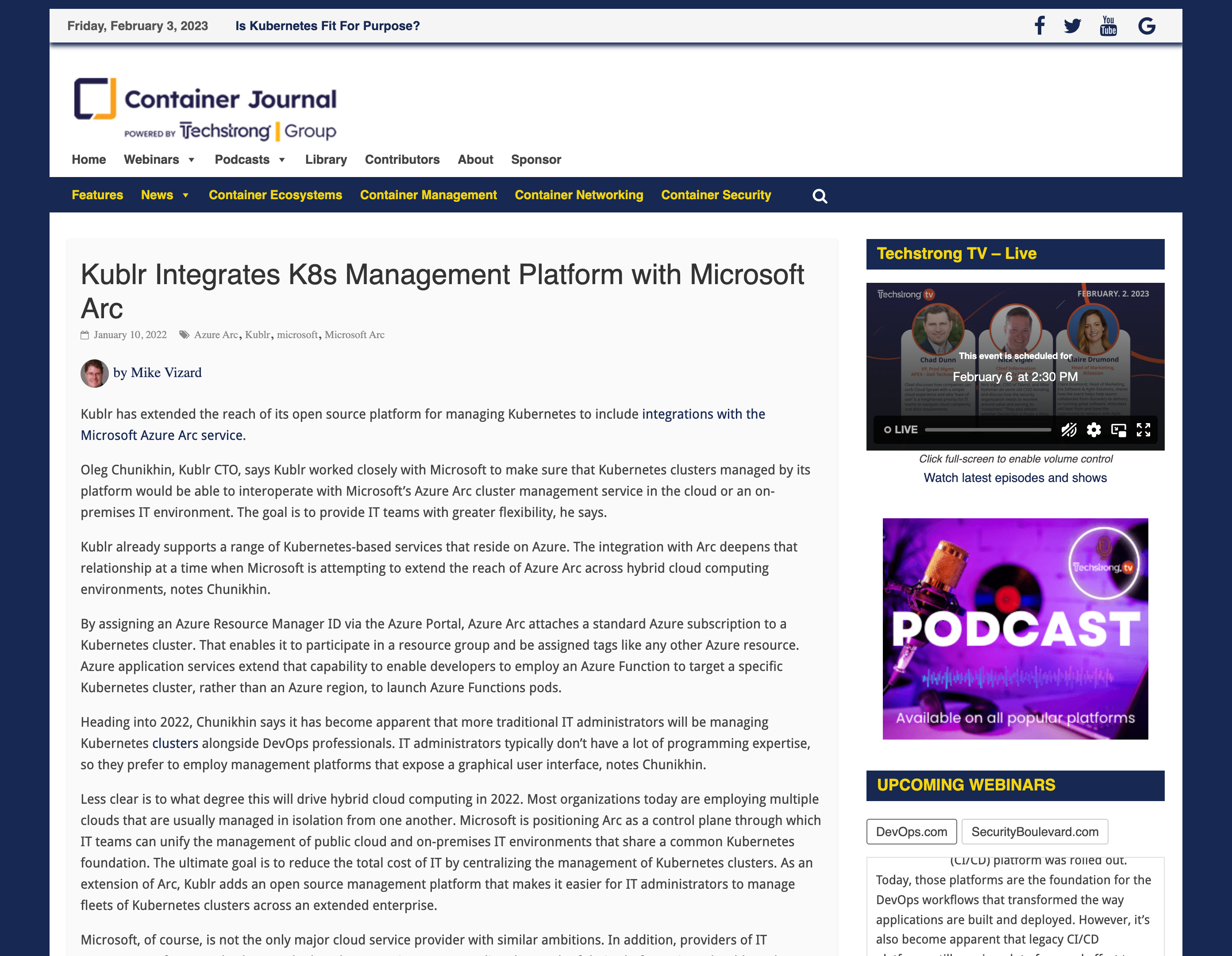The height and width of the screenshot is (956, 1232).
Task: Open 'Is Kubernetes Fit For Purpose?' headline
Action: (x=328, y=26)
